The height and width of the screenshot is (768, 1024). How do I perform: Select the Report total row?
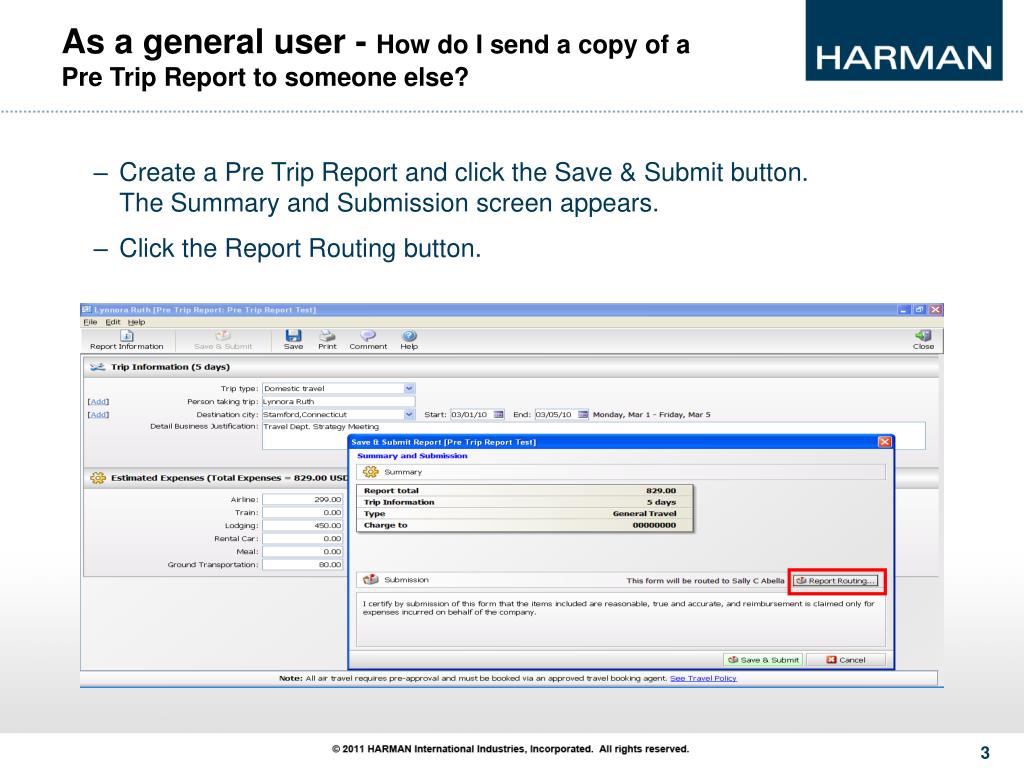(x=525, y=490)
